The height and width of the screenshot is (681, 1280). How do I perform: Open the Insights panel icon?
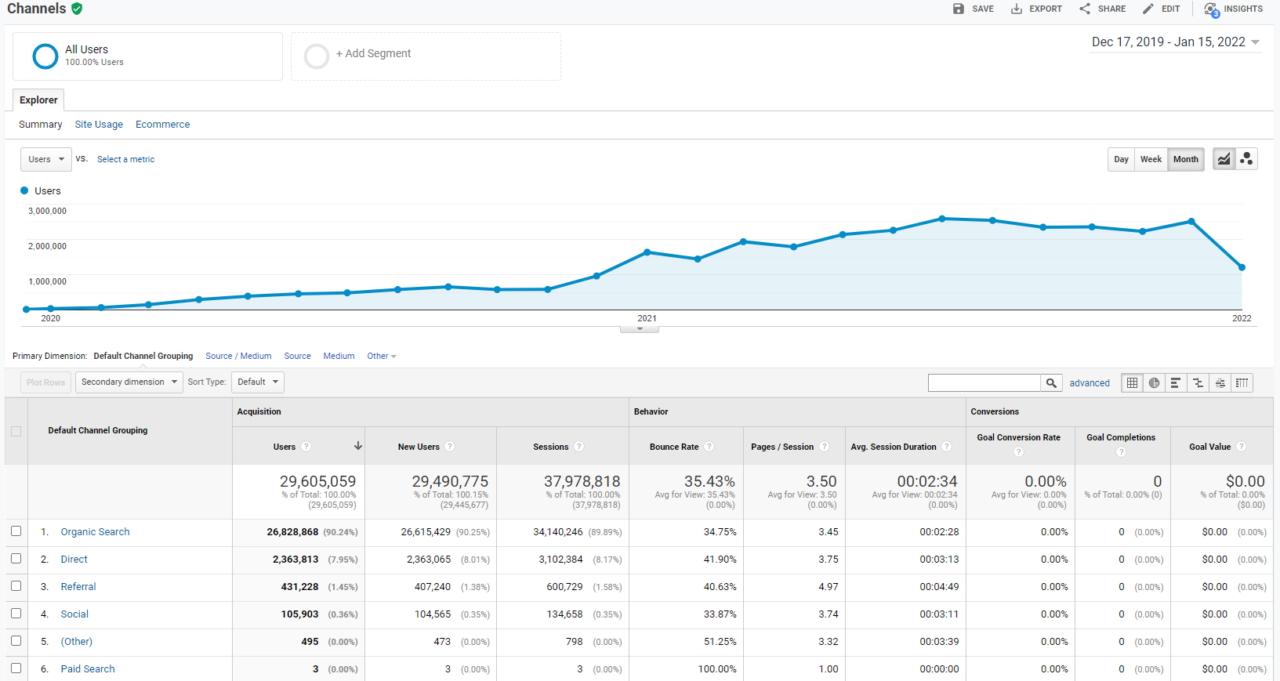[1212, 9]
